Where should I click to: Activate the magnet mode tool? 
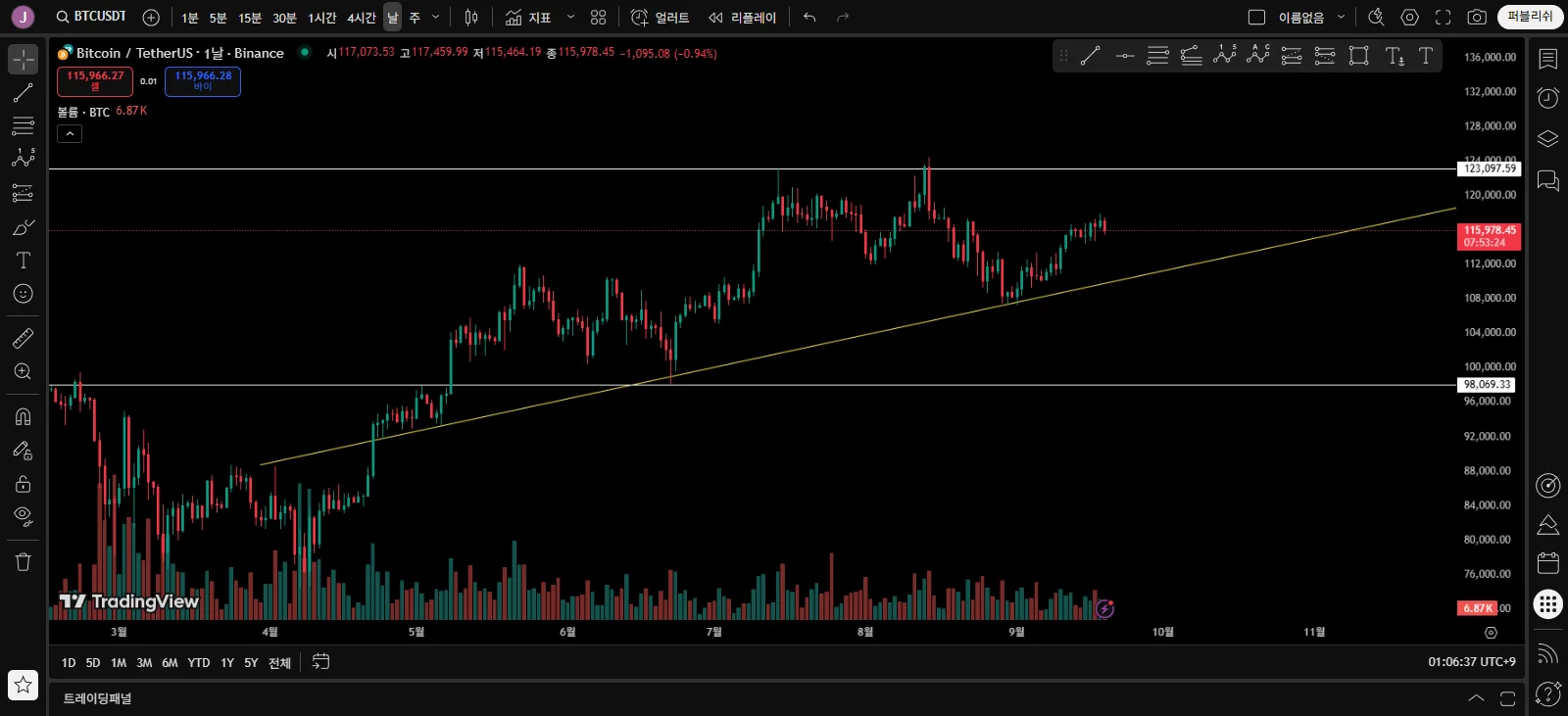pos(24,417)
